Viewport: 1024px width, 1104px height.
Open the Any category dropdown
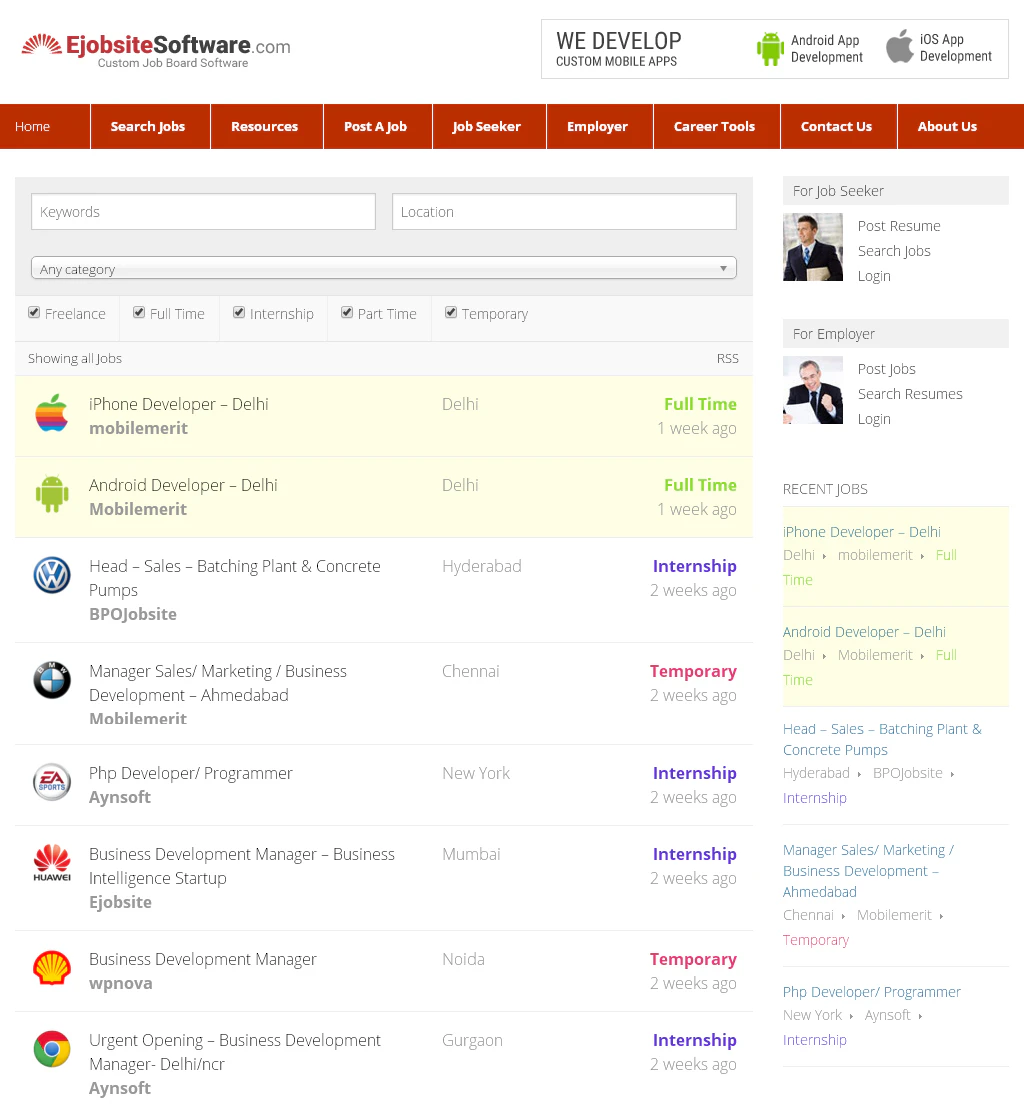point(384,268)
